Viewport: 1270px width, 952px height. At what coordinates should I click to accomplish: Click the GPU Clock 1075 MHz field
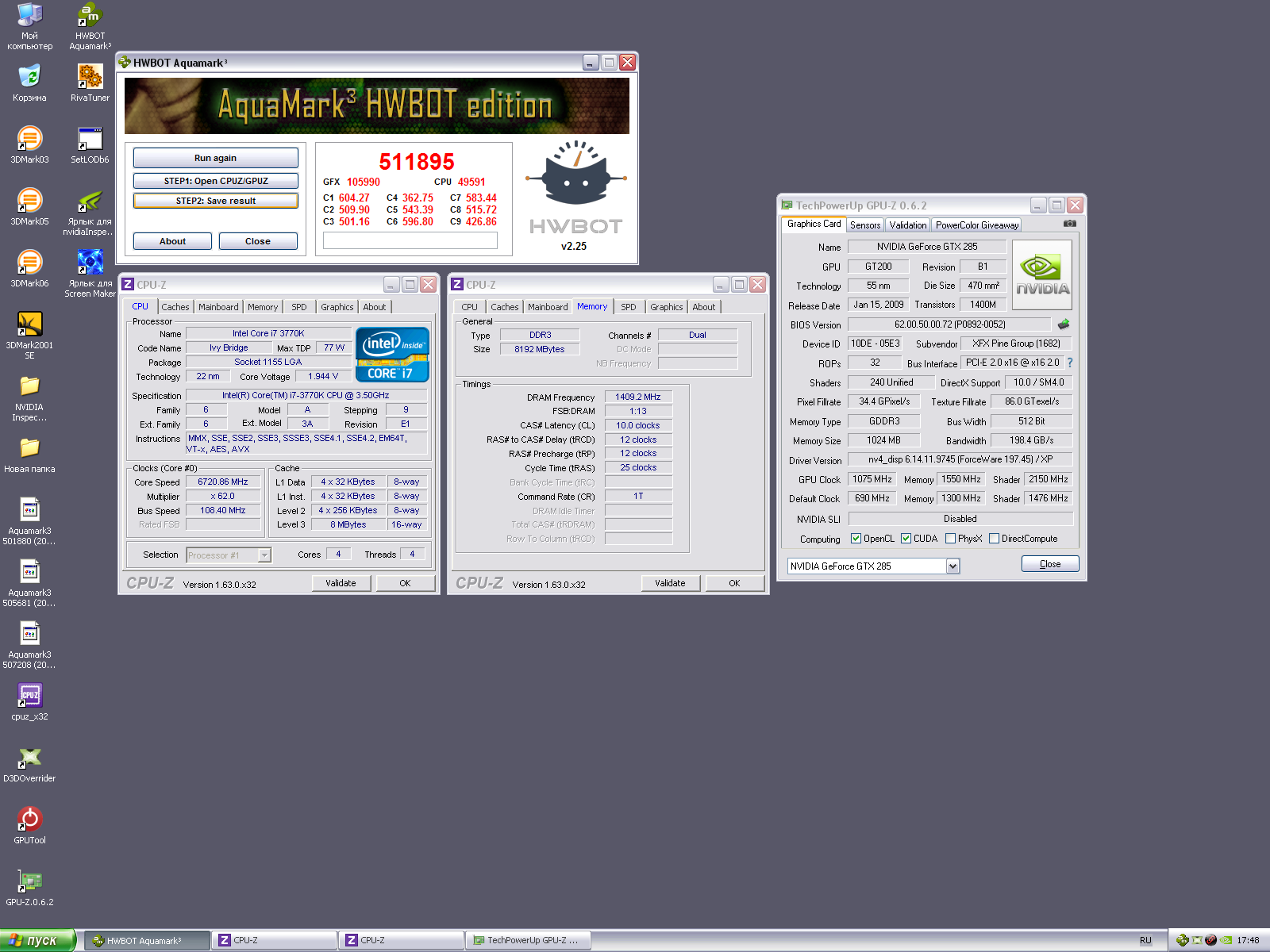(872, 479)
